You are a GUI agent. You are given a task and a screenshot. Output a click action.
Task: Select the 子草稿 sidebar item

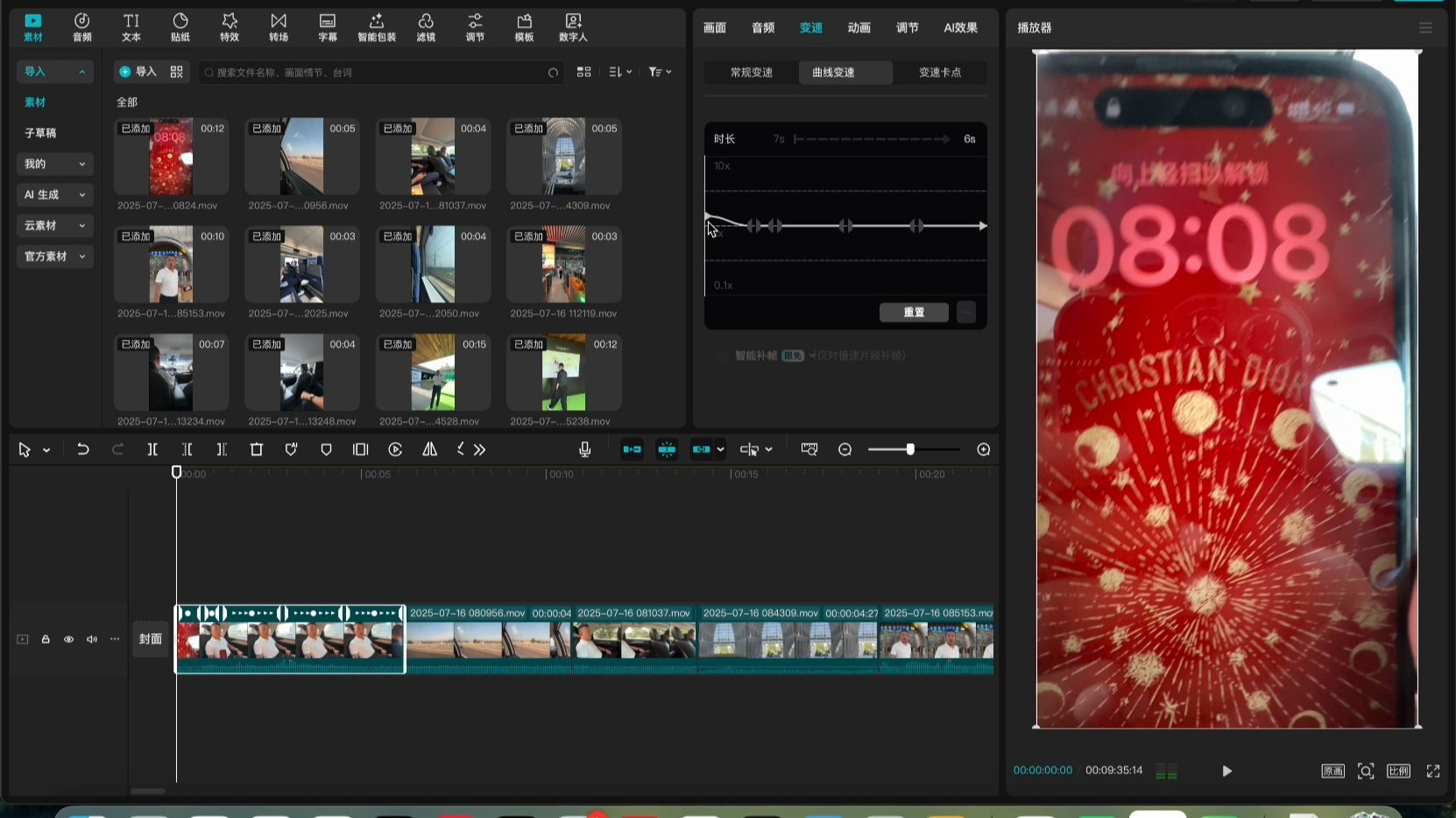point(40,133)
